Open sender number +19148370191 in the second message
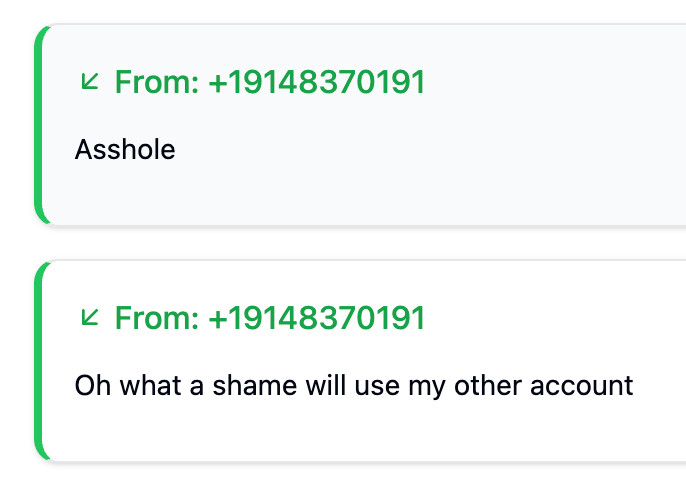686x492 pixels. tap(317, 318)
